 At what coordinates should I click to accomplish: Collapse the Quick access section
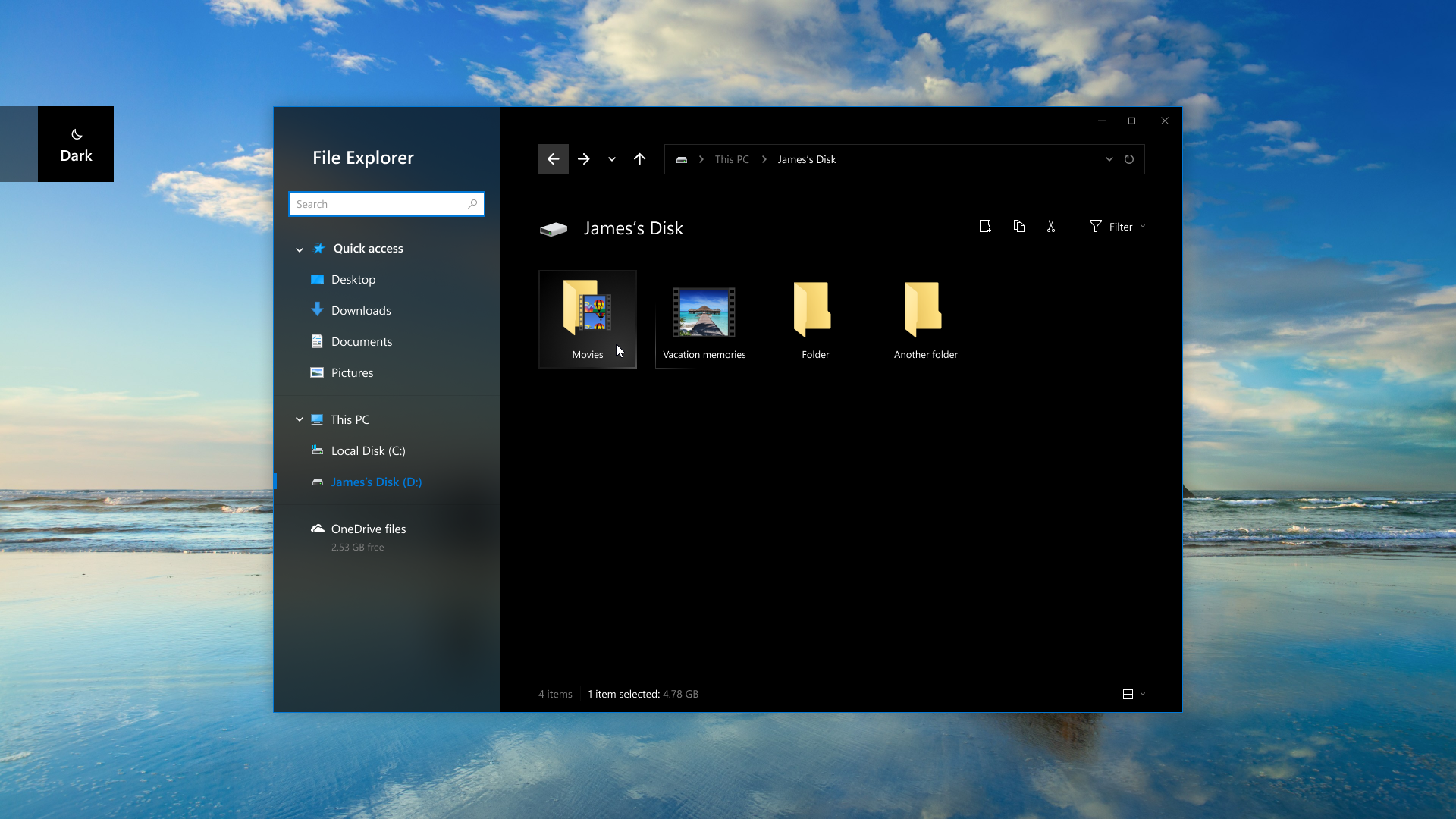(x=300, y=249)
